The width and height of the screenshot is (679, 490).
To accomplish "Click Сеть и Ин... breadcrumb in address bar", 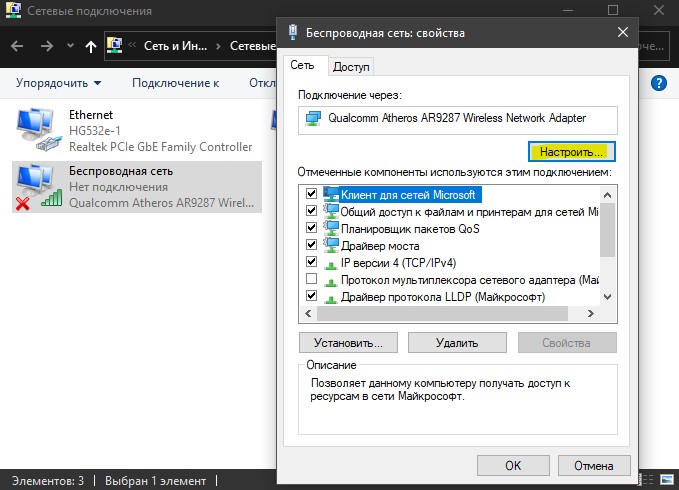I will point(175,46).
